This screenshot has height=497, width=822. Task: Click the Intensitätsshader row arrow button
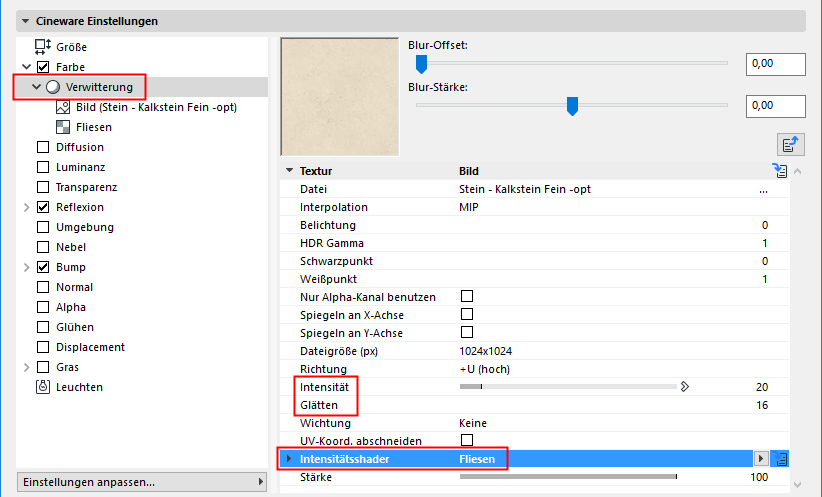click(x=761, y=459)
